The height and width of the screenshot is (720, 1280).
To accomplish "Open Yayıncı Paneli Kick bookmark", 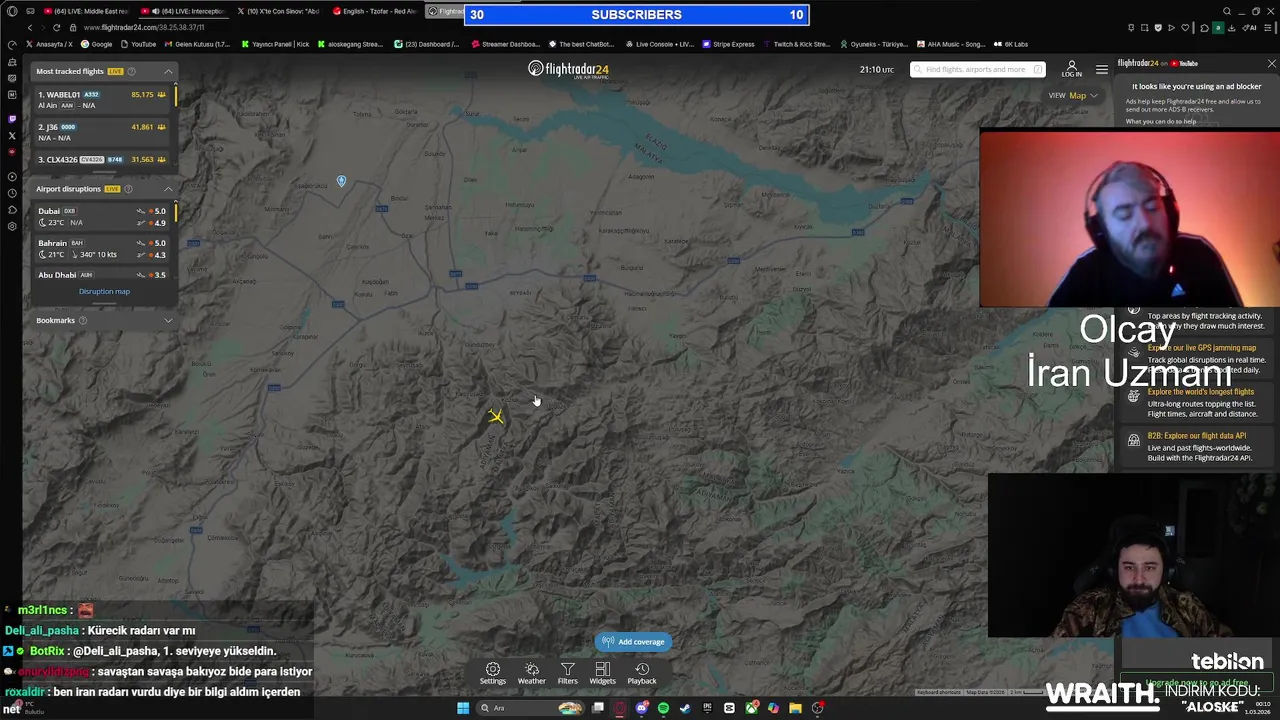I will pos(275,44).
